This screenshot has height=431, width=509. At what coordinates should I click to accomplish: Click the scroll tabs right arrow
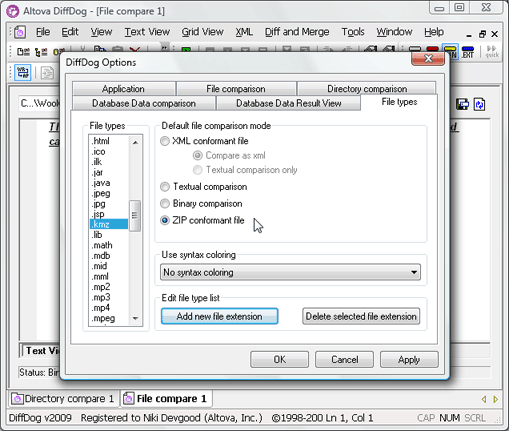496,399
